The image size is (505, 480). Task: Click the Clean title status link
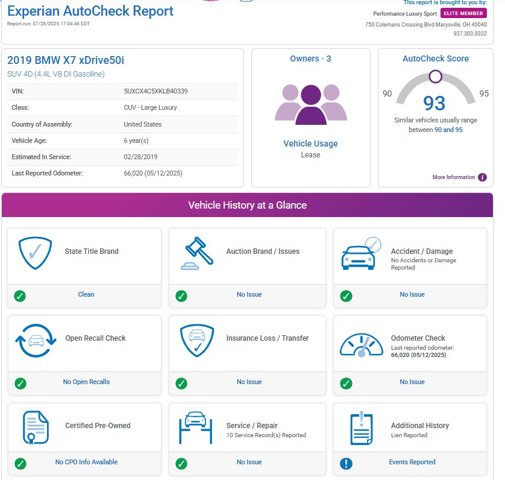pyautogui.click(x=86, y=294)
